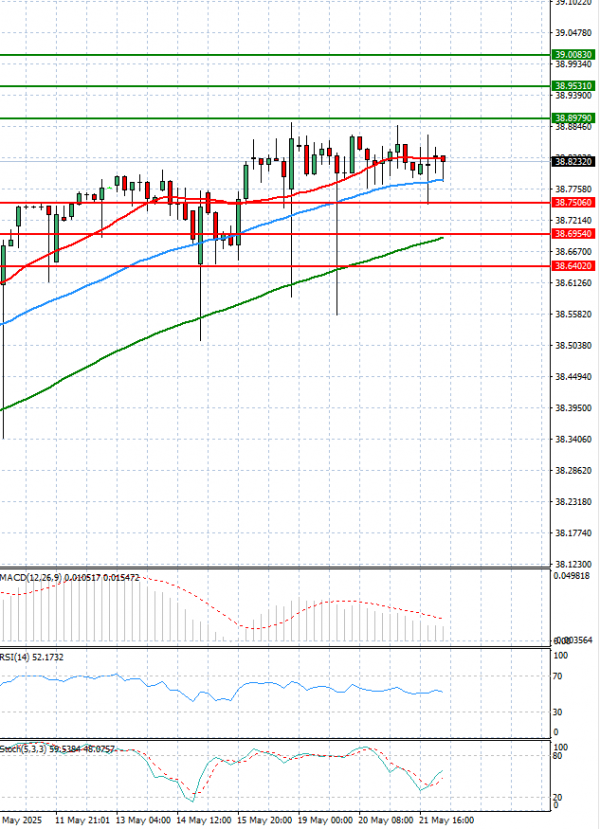Click the 15 May 20:00 time label
The image size is (600, 829).
[x=265, y=820]
